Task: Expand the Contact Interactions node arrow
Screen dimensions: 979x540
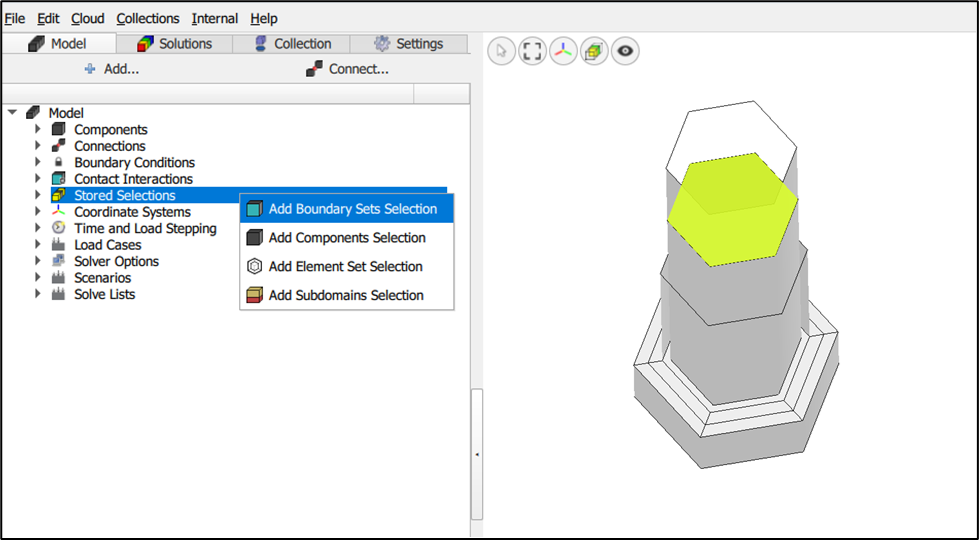Action: [x=37, y=179]
